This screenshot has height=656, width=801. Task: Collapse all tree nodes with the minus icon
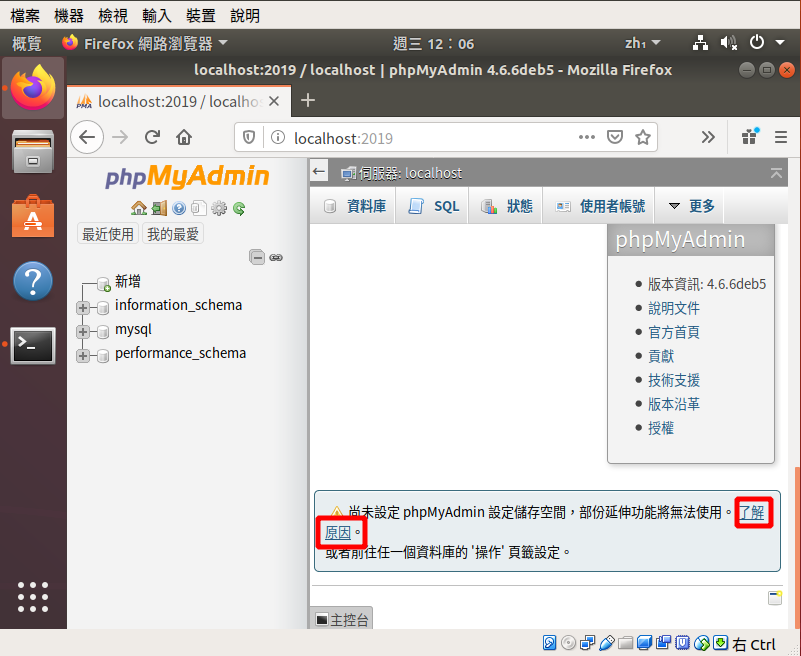(x=257, y=257)
